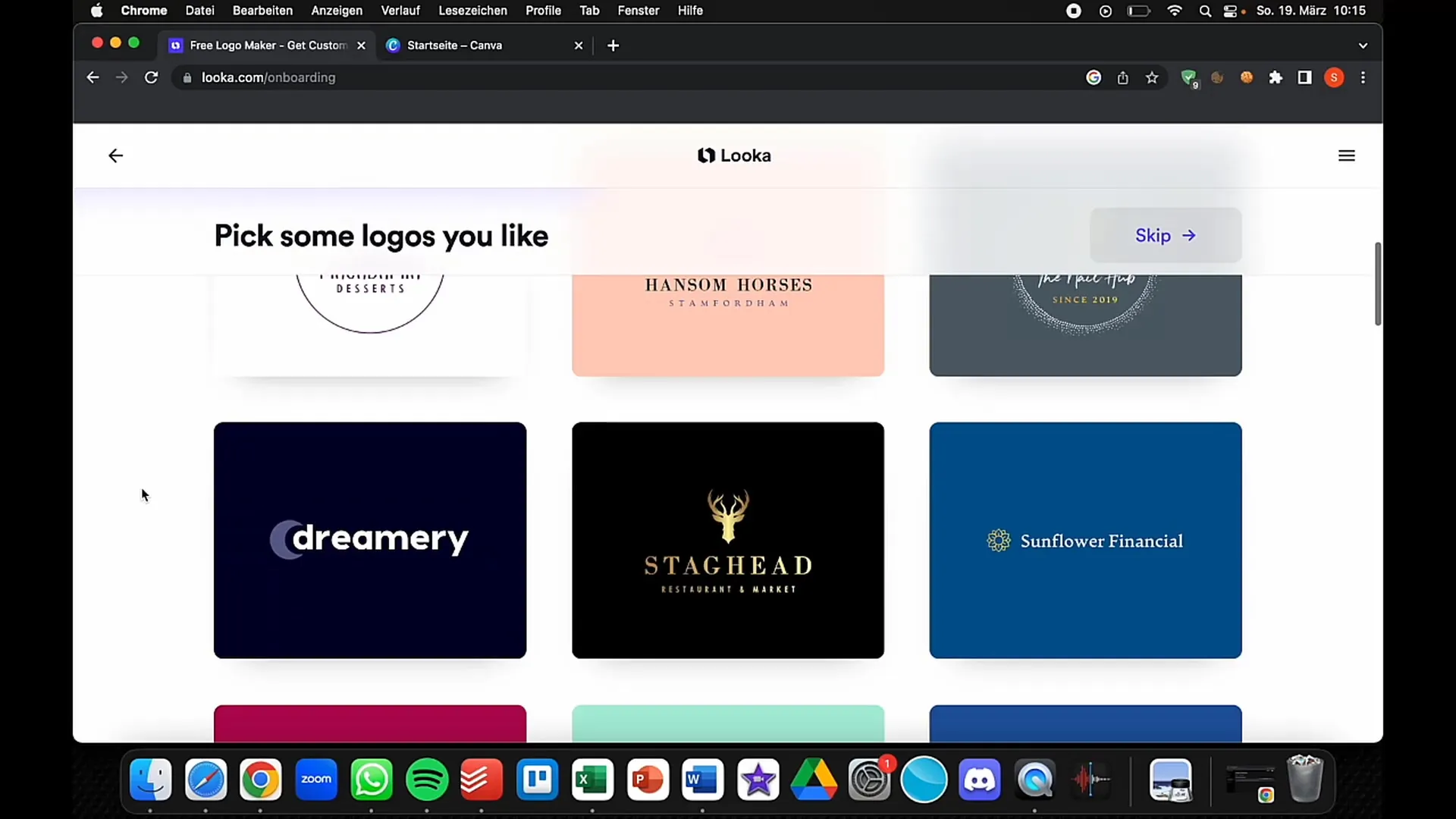Click the browser forward arrow
This screenshot has height=819, width=1456.
click(121, 77)
